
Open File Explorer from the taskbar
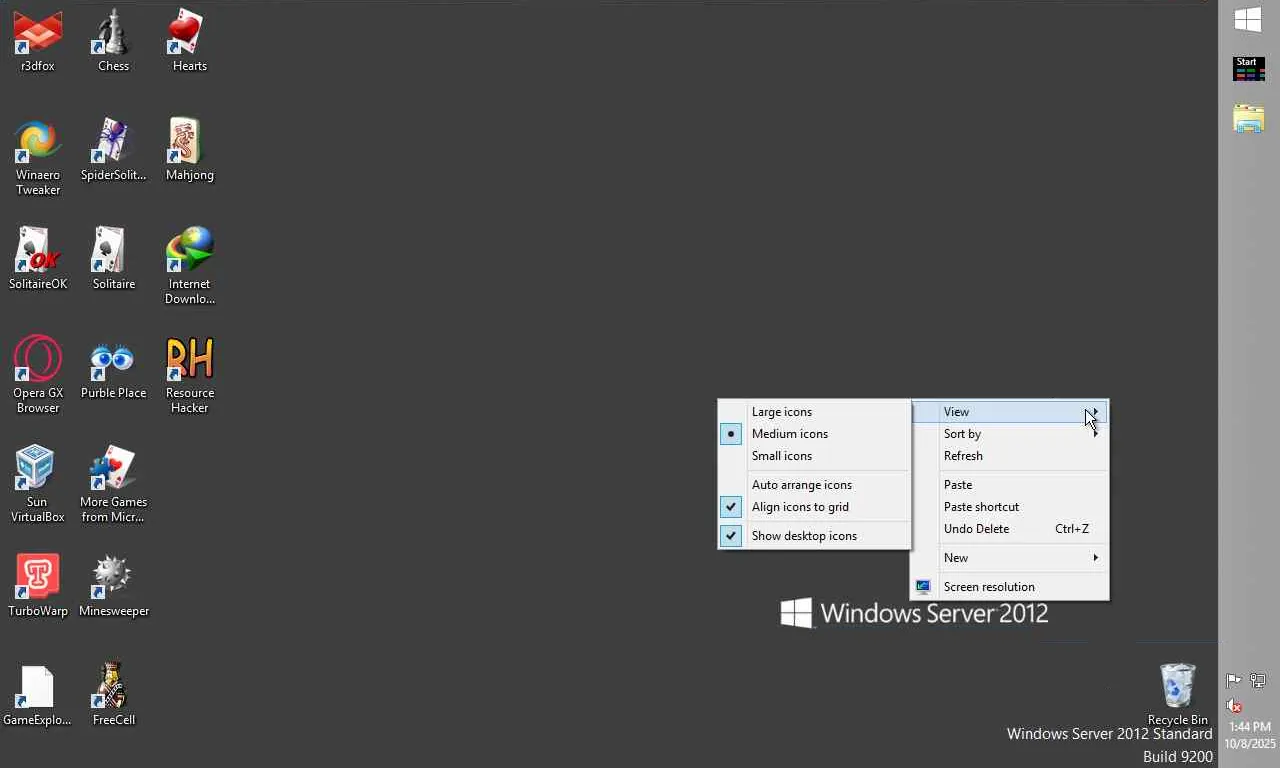tap(1248, 119)
